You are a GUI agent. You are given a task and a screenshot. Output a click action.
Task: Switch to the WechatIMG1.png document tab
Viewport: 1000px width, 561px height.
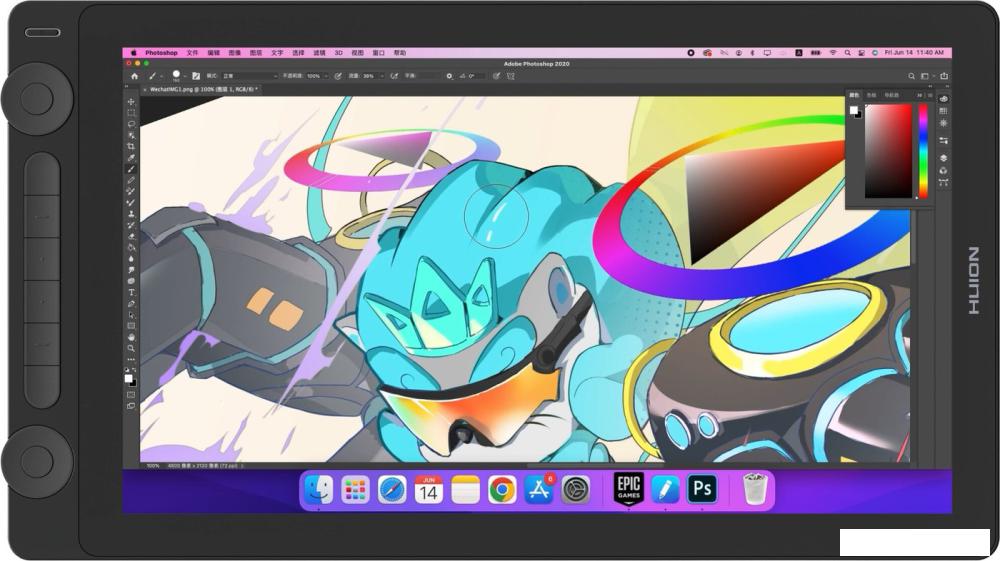tap(202, 89)
